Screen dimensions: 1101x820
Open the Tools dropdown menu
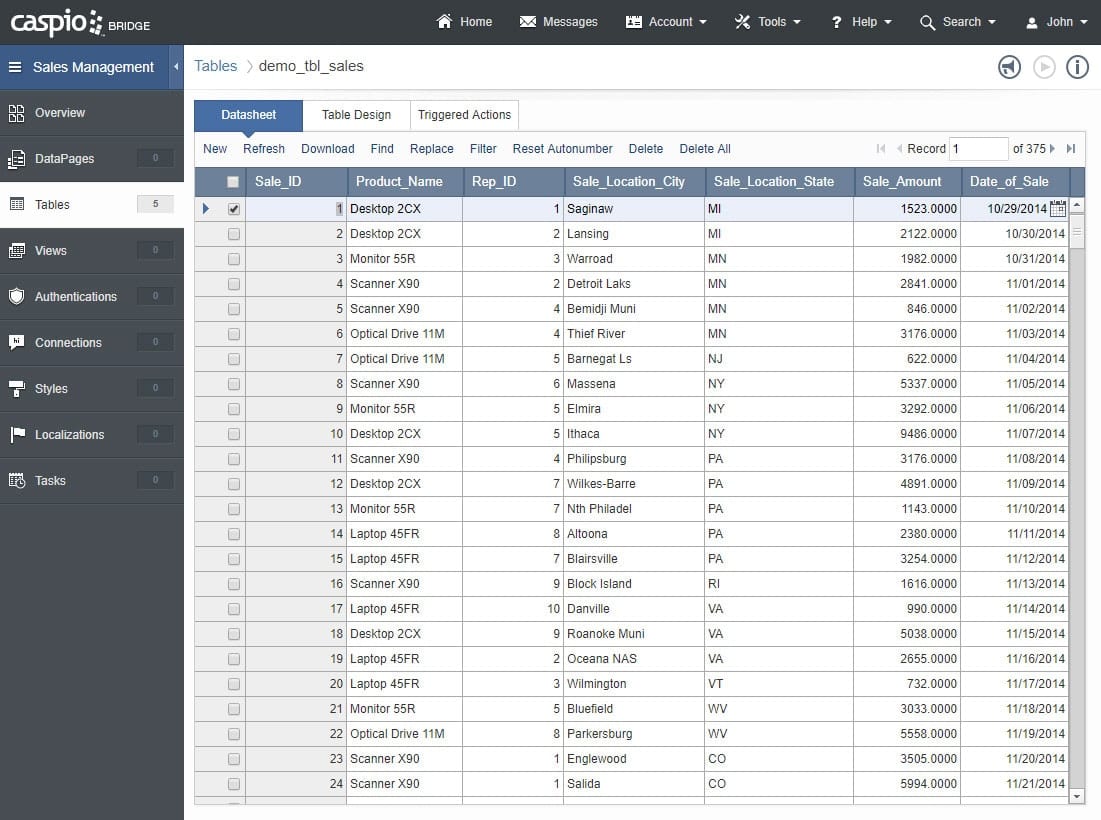click(x=768, y=22)
